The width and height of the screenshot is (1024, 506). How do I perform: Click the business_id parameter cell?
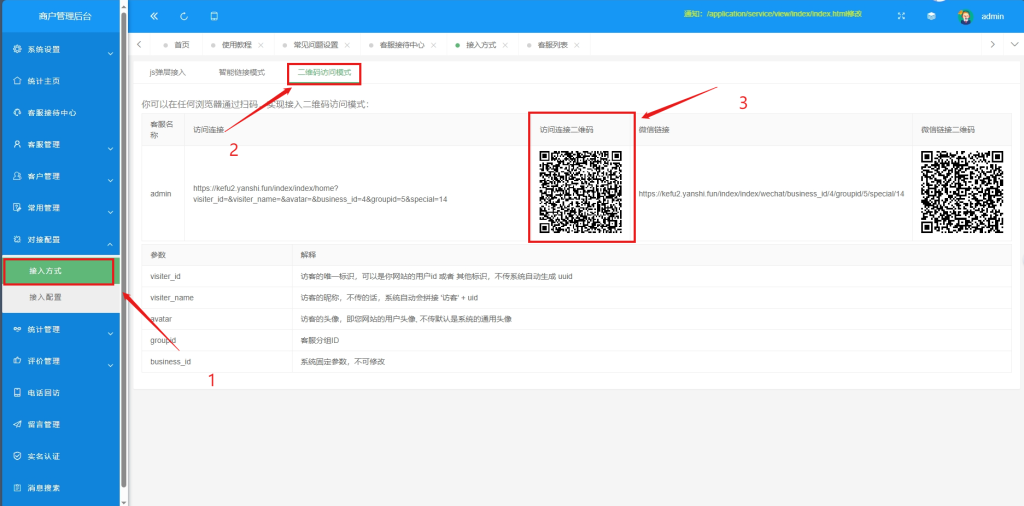[217, 362]
